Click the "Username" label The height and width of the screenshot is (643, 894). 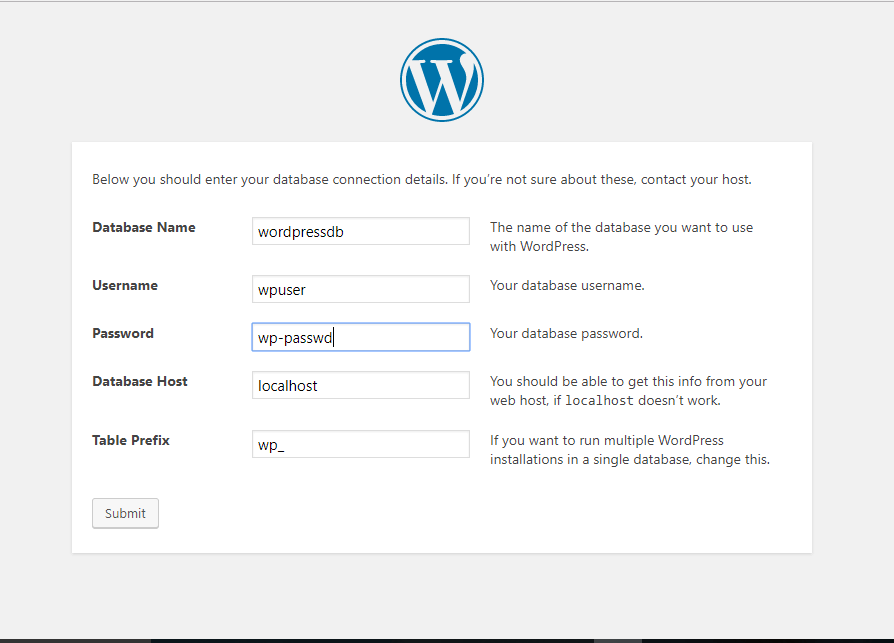click(x=125, y=286)
